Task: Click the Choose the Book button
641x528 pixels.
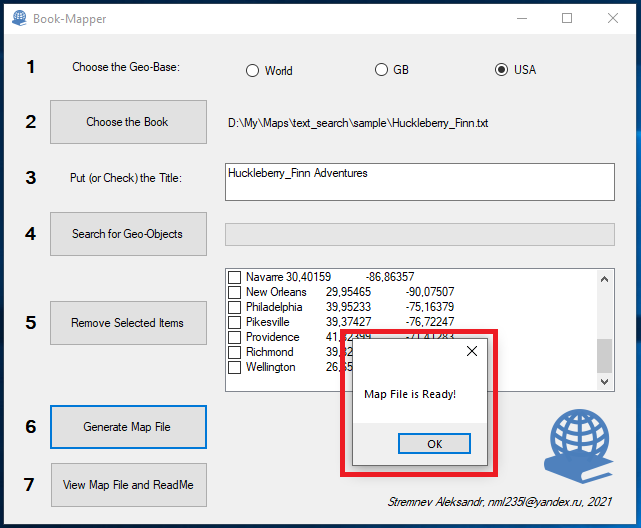Action: point(128,122)
